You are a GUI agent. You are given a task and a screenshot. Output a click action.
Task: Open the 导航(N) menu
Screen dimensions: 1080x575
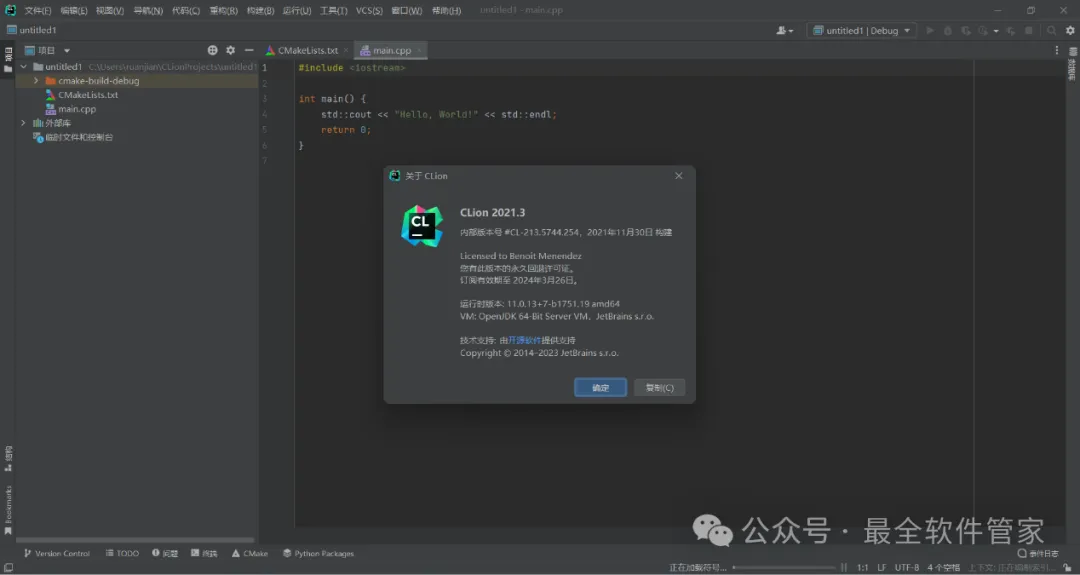148,10
